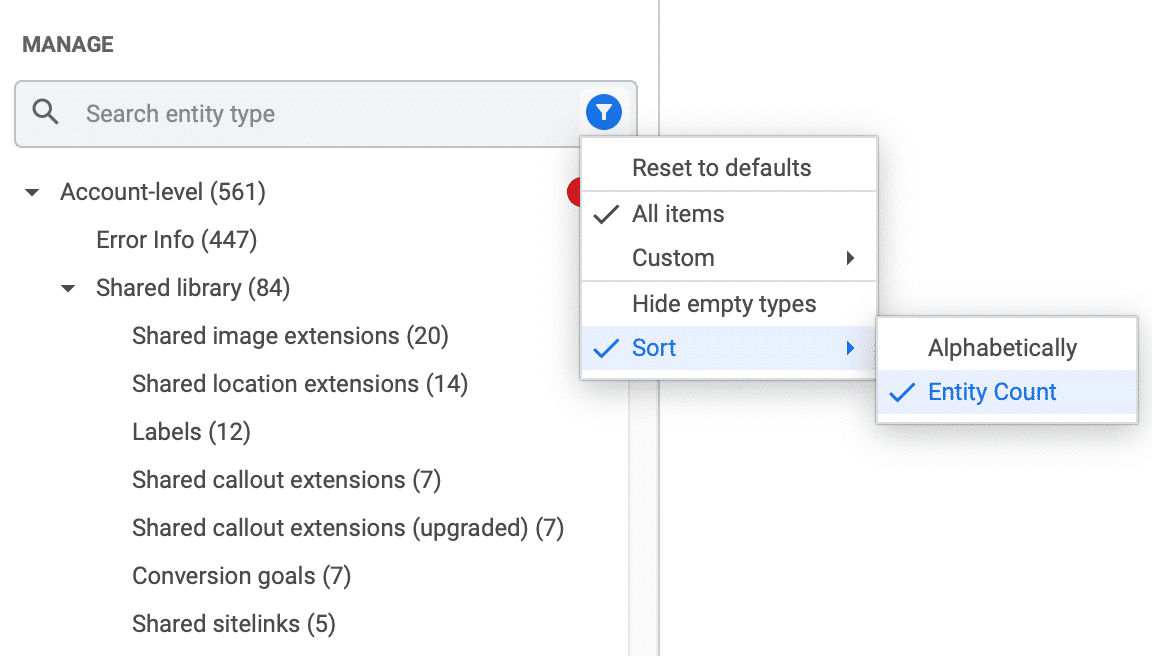Screen dimensions: 1152x656
Task: Open the Custom submenu
Action: (x=672, y=257)
